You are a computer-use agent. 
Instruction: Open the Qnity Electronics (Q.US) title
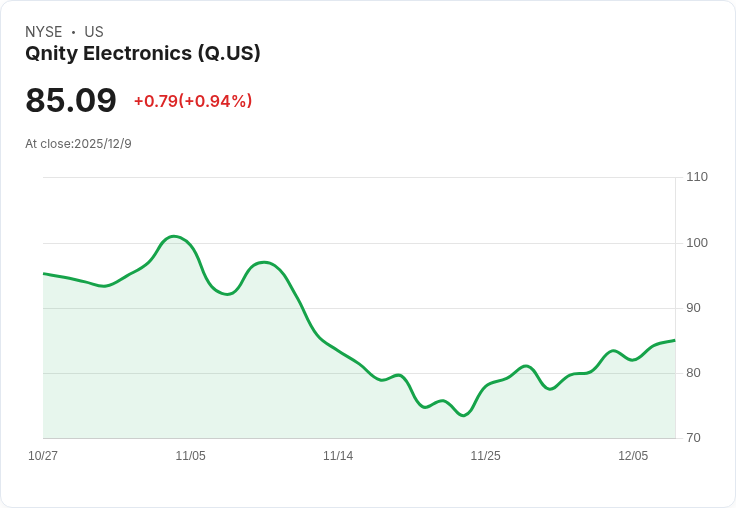(143, 53)
